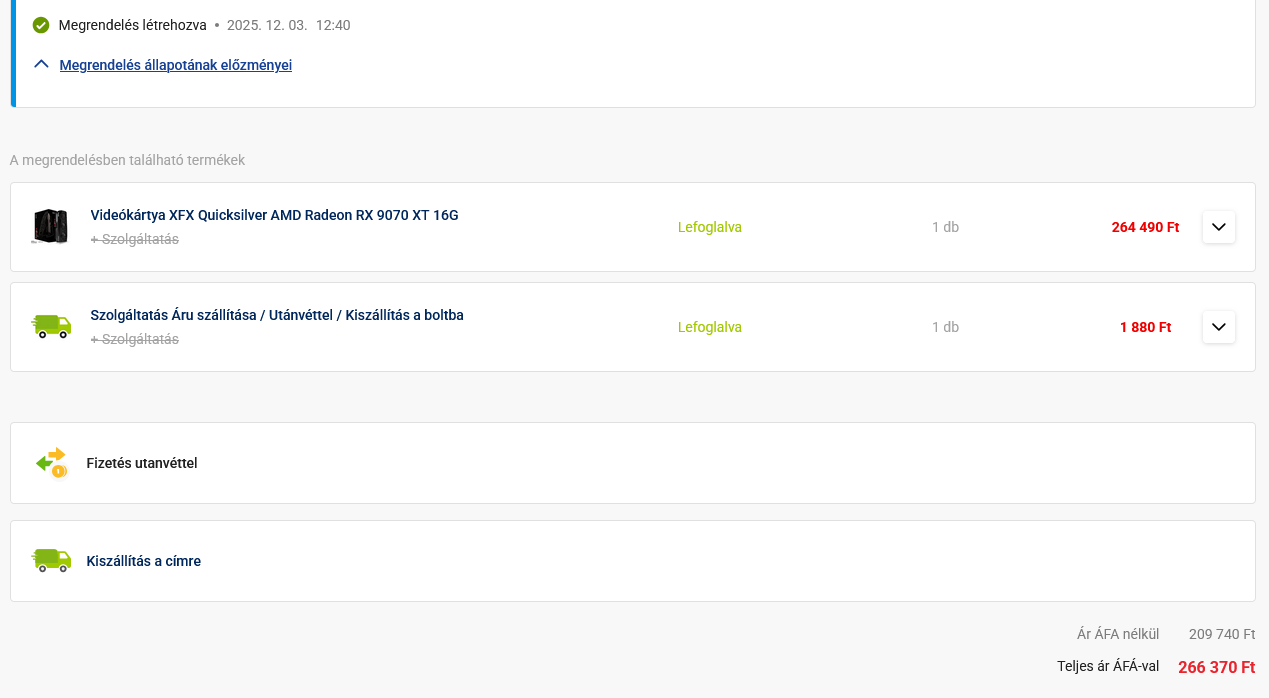Image resolution: width=1269 pixels, height=698 pixels.
Task: Expand the XFX video card row details
Action: (1218, 227)
